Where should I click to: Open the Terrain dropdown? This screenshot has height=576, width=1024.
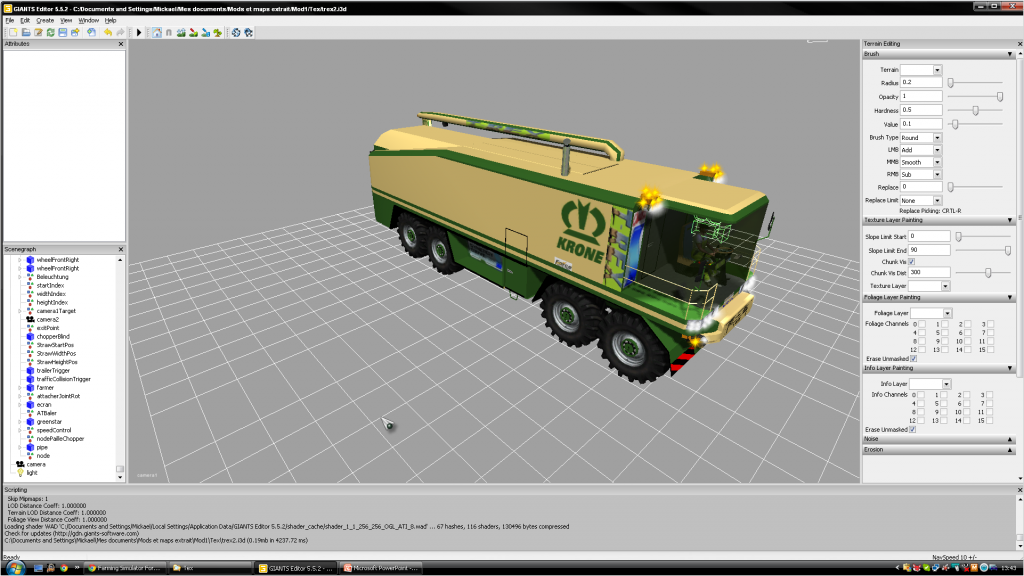click(937, 70)
